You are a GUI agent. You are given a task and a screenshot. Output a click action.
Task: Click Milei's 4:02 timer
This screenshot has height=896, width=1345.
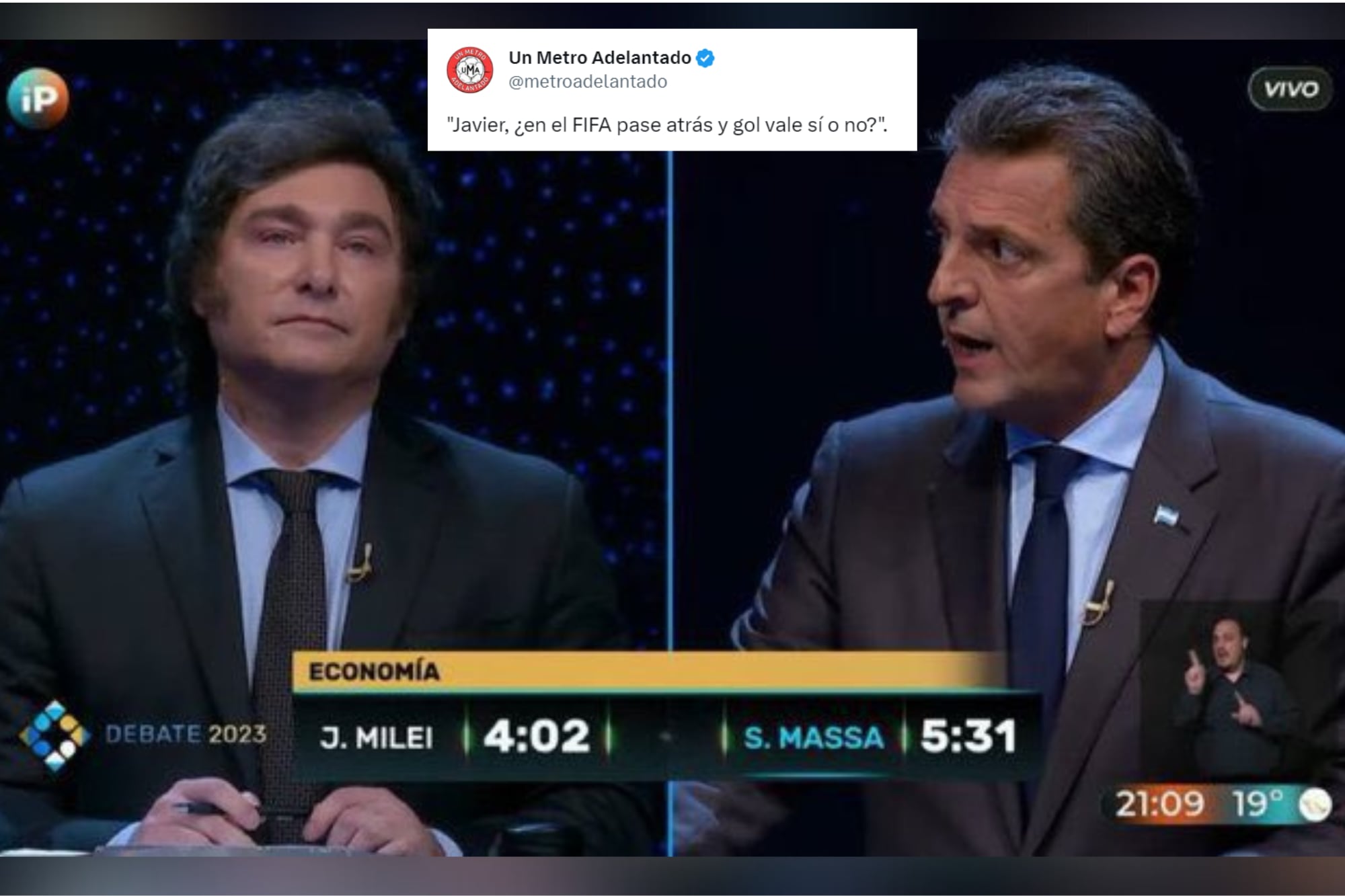tap(537, 736)
